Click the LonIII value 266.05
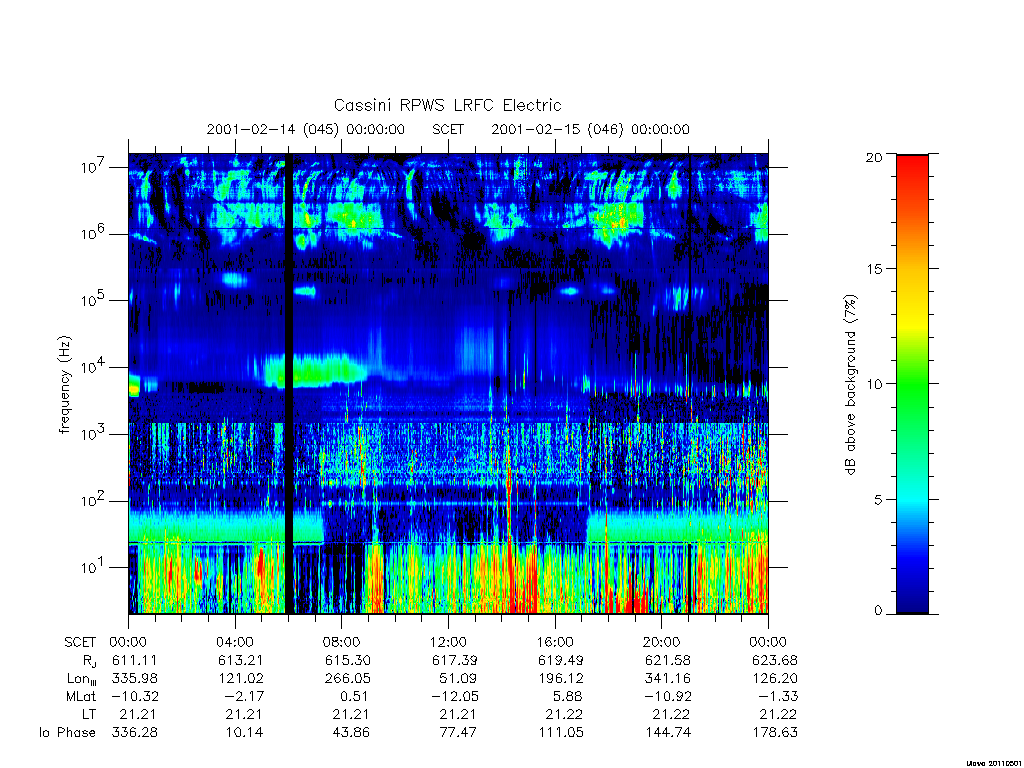 (347, 679)
